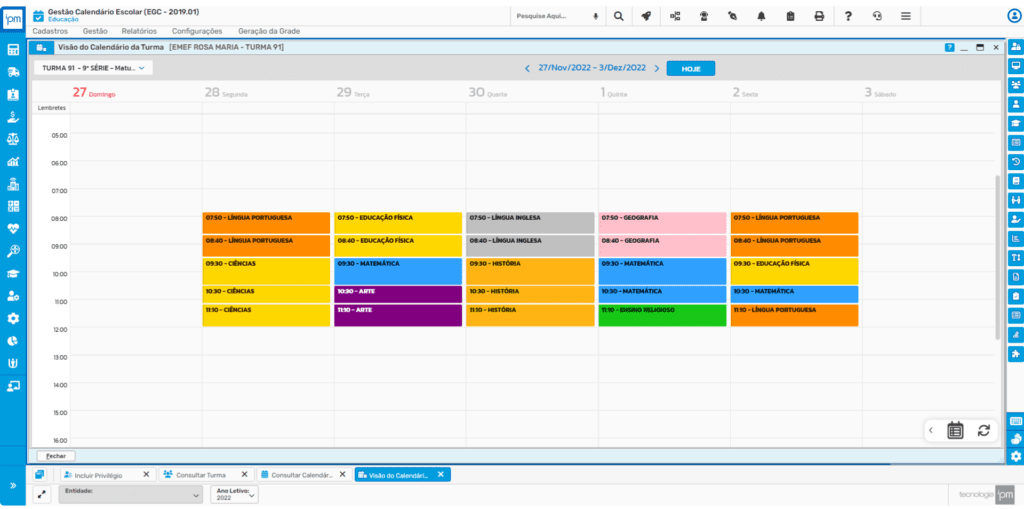Collapse the floating panel with left chevron
This screenshot has width=1024, height=509.
click(x=931, y=430)
